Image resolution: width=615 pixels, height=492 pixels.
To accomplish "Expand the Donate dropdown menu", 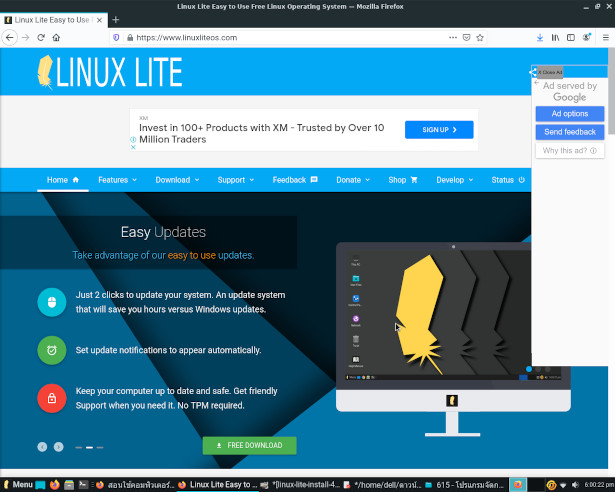I will point(353,180).
